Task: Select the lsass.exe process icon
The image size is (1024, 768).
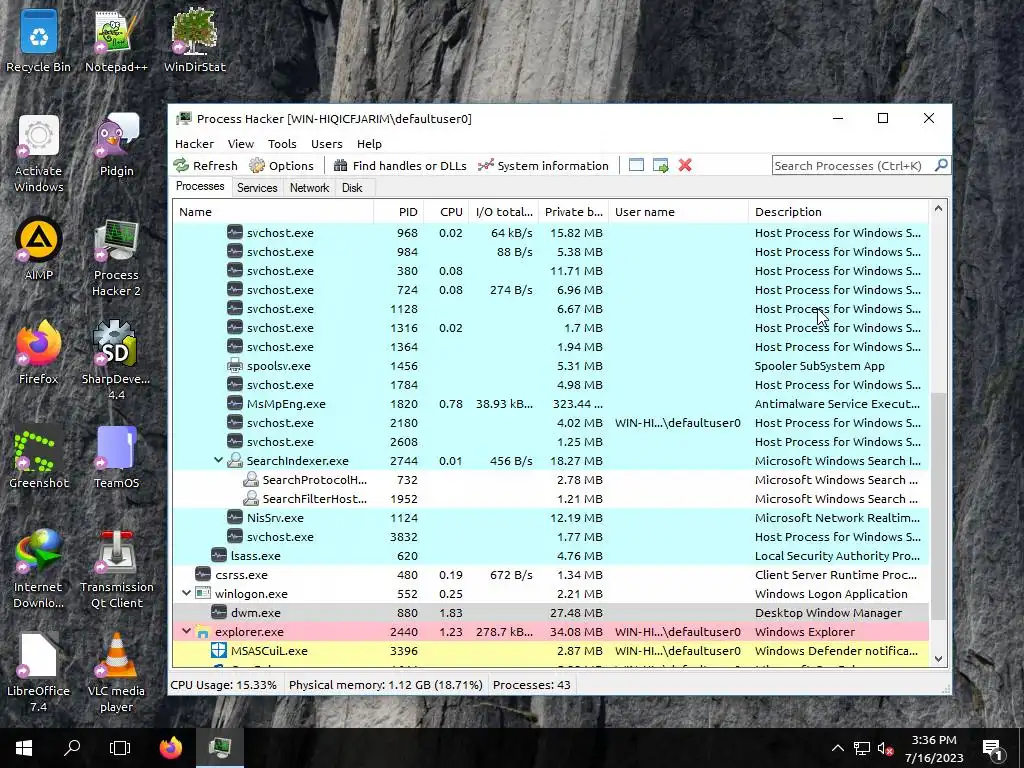Action: click(219, 556)
